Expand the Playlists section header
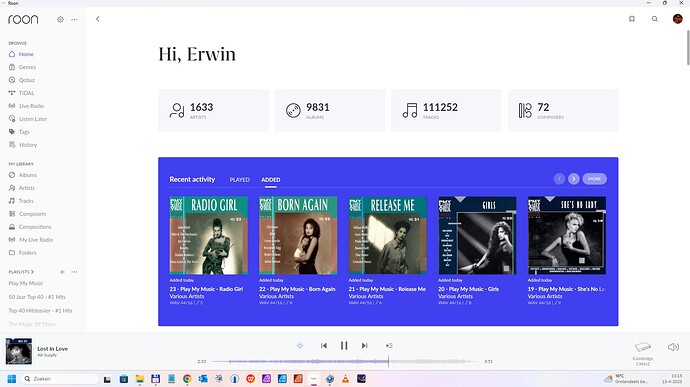The height and width of the screenshot is (387, 690). tap(21, 272)
